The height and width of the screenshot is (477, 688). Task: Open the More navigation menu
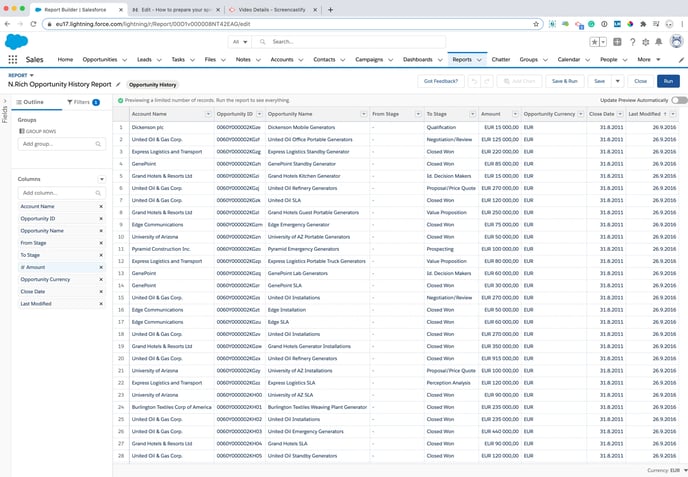649,60
